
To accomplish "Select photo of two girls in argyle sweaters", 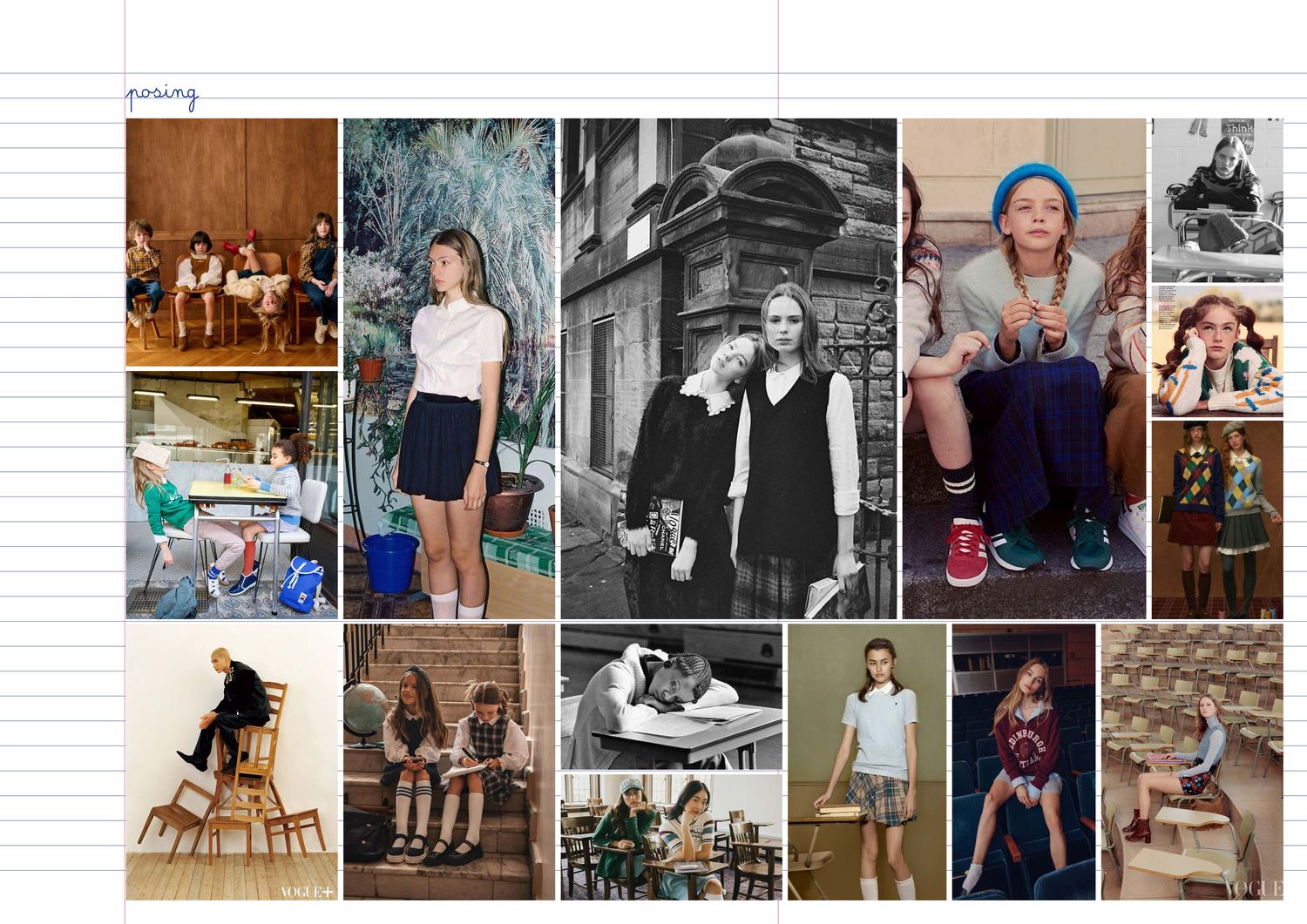I will 1217,520.
